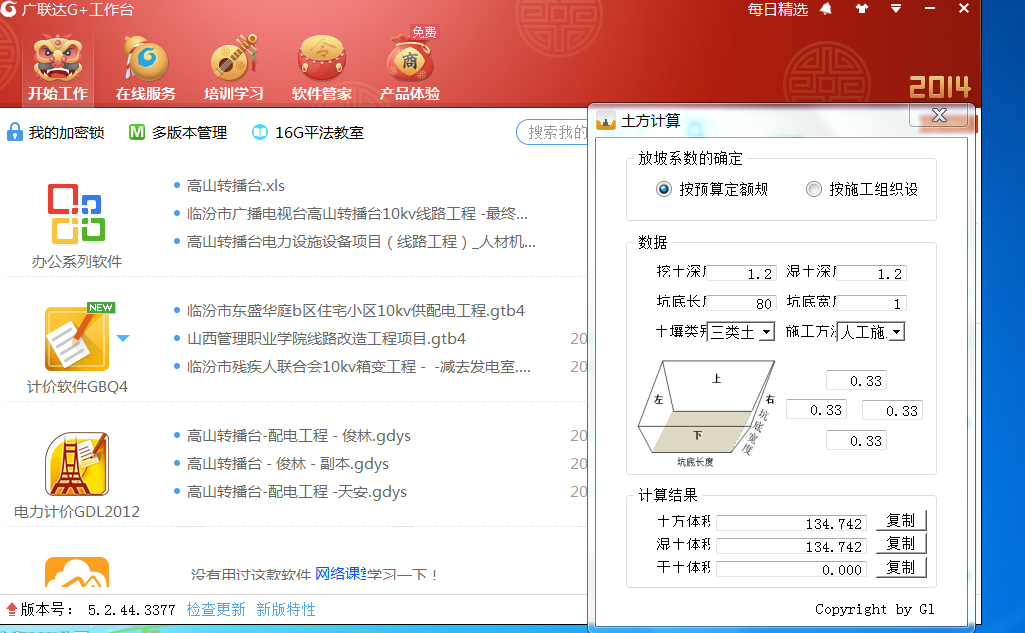Open 多版本管理 item
Image resolution: width=1025 pixels, height=633 pixels.
178,133
